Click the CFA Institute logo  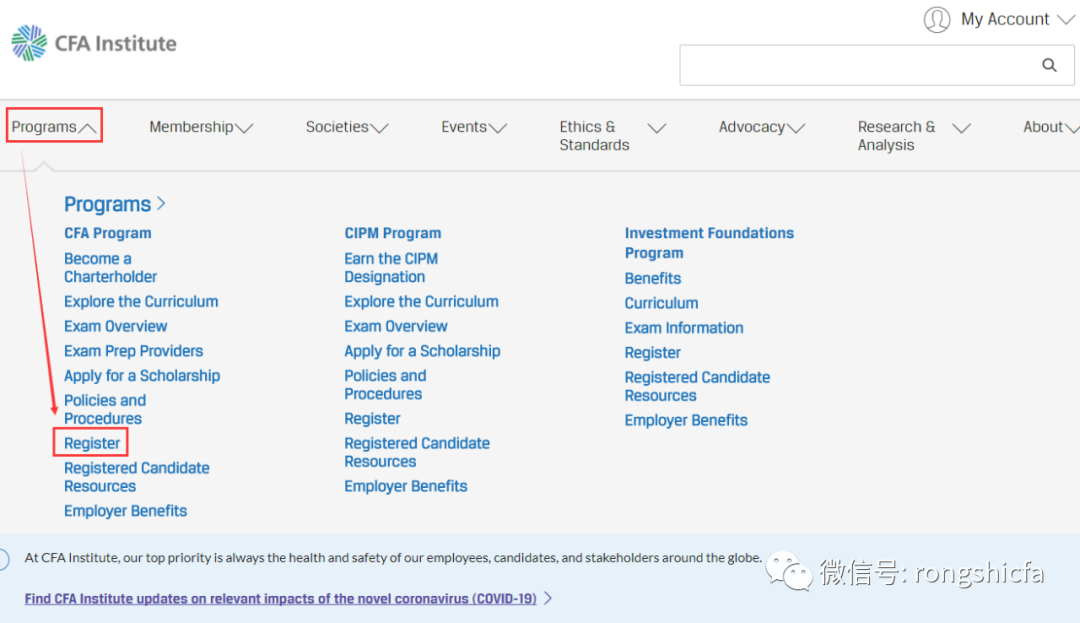point(93,43)
